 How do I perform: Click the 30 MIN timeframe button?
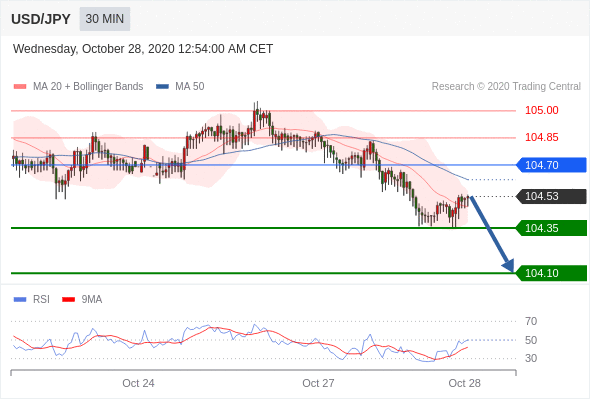[105, 18]
